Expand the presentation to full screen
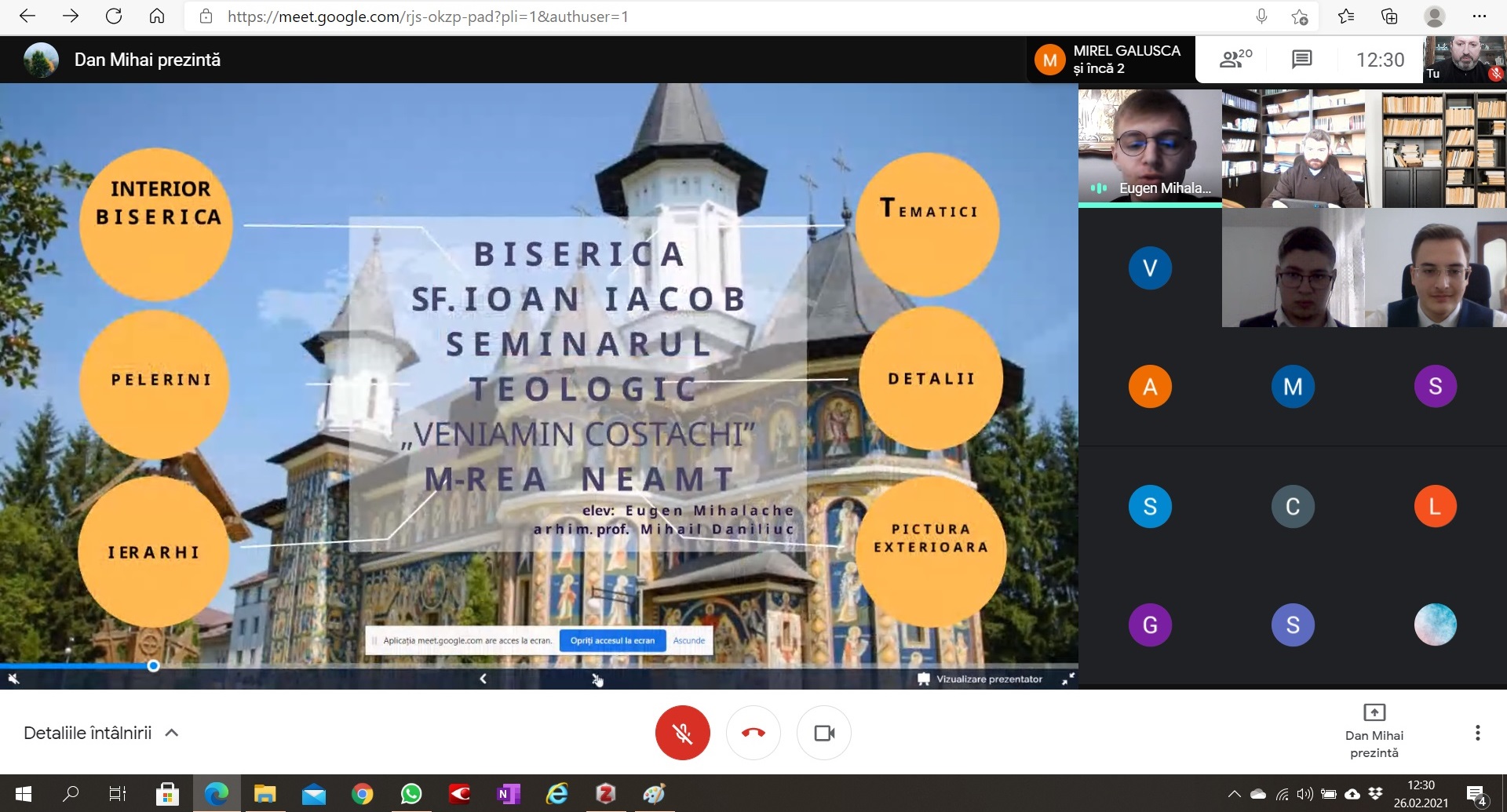The width and height of the screenshot is (1507, 812). [x=1067, y=679]
